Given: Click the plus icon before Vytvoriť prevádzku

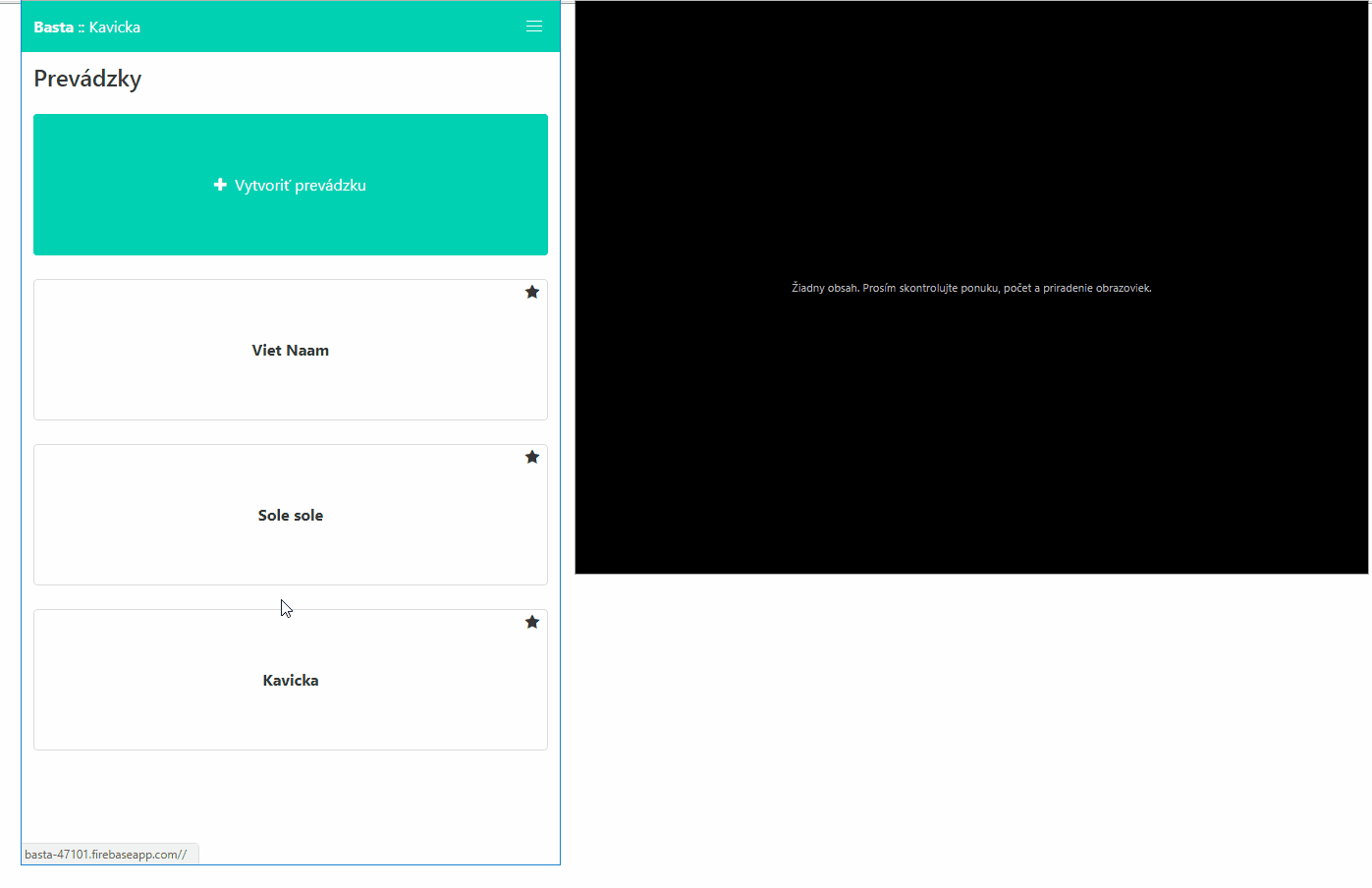Looking at the screenshot, I should (220, 185).
